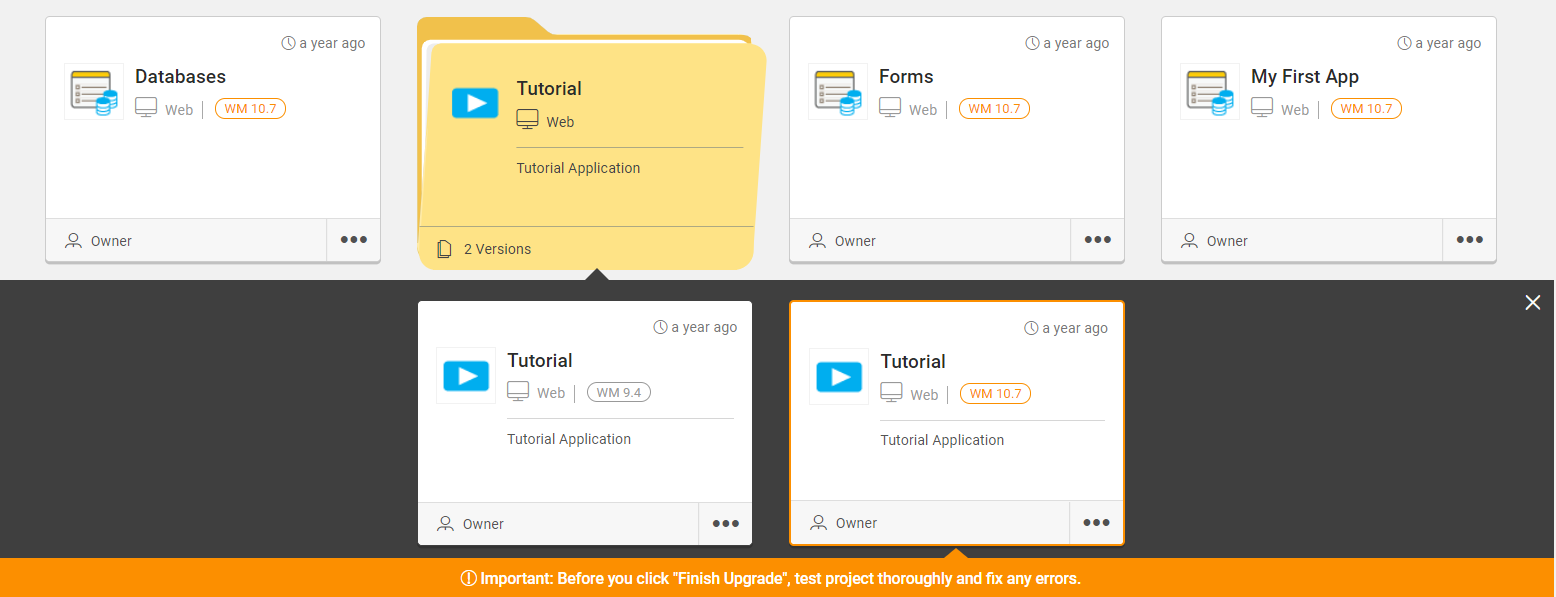Click the Forms application icon
Image resolution: width=1556 pixels, height=597 pixels.
point(838,91)
